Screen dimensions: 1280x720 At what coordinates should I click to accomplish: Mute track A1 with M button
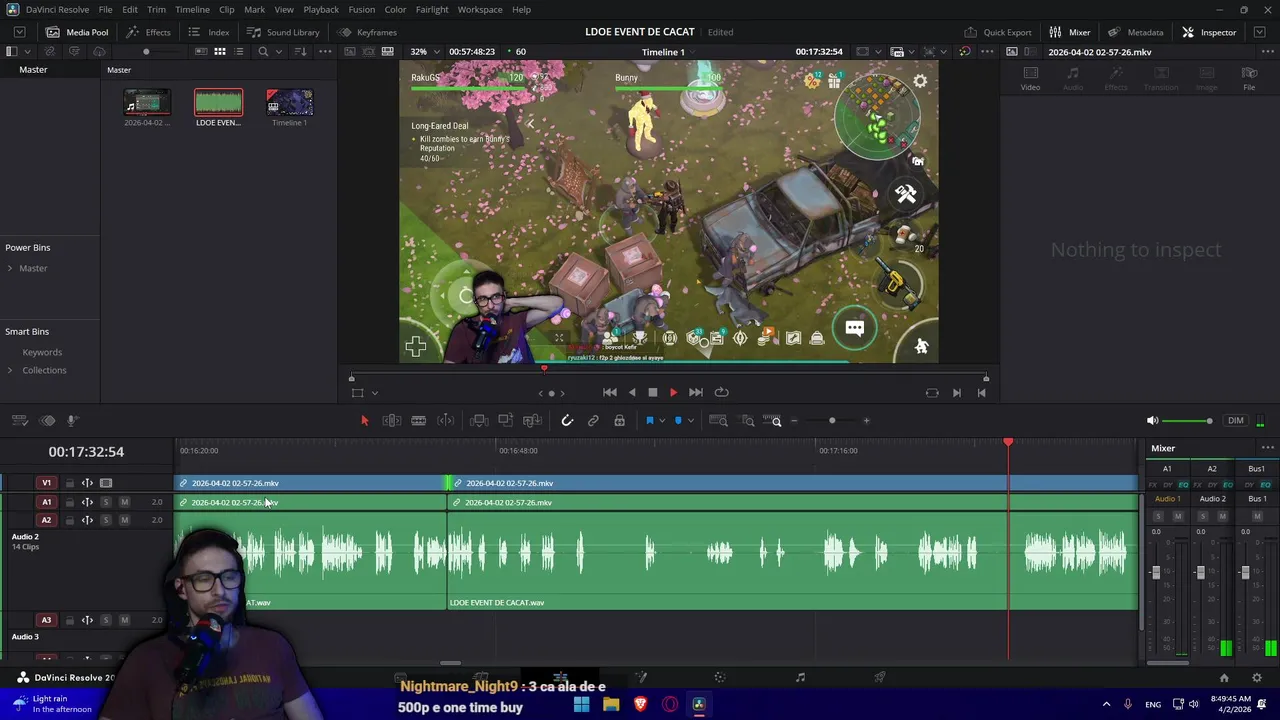pos(124,502)
